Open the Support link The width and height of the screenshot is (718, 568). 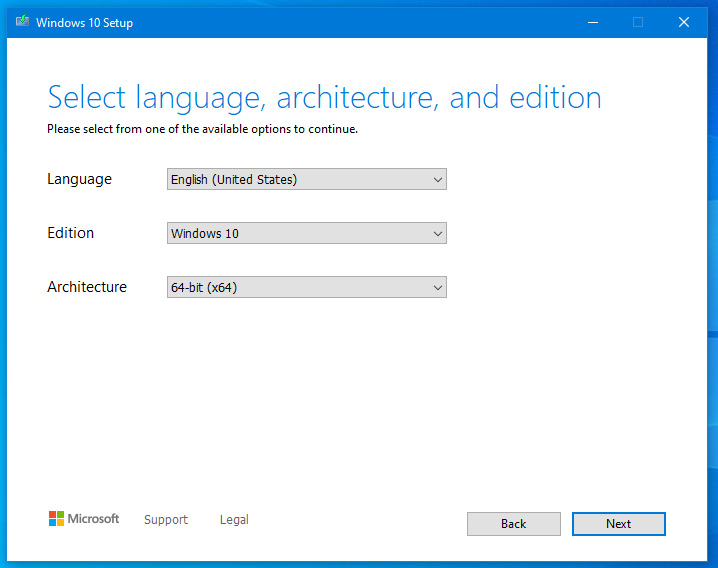166,519
